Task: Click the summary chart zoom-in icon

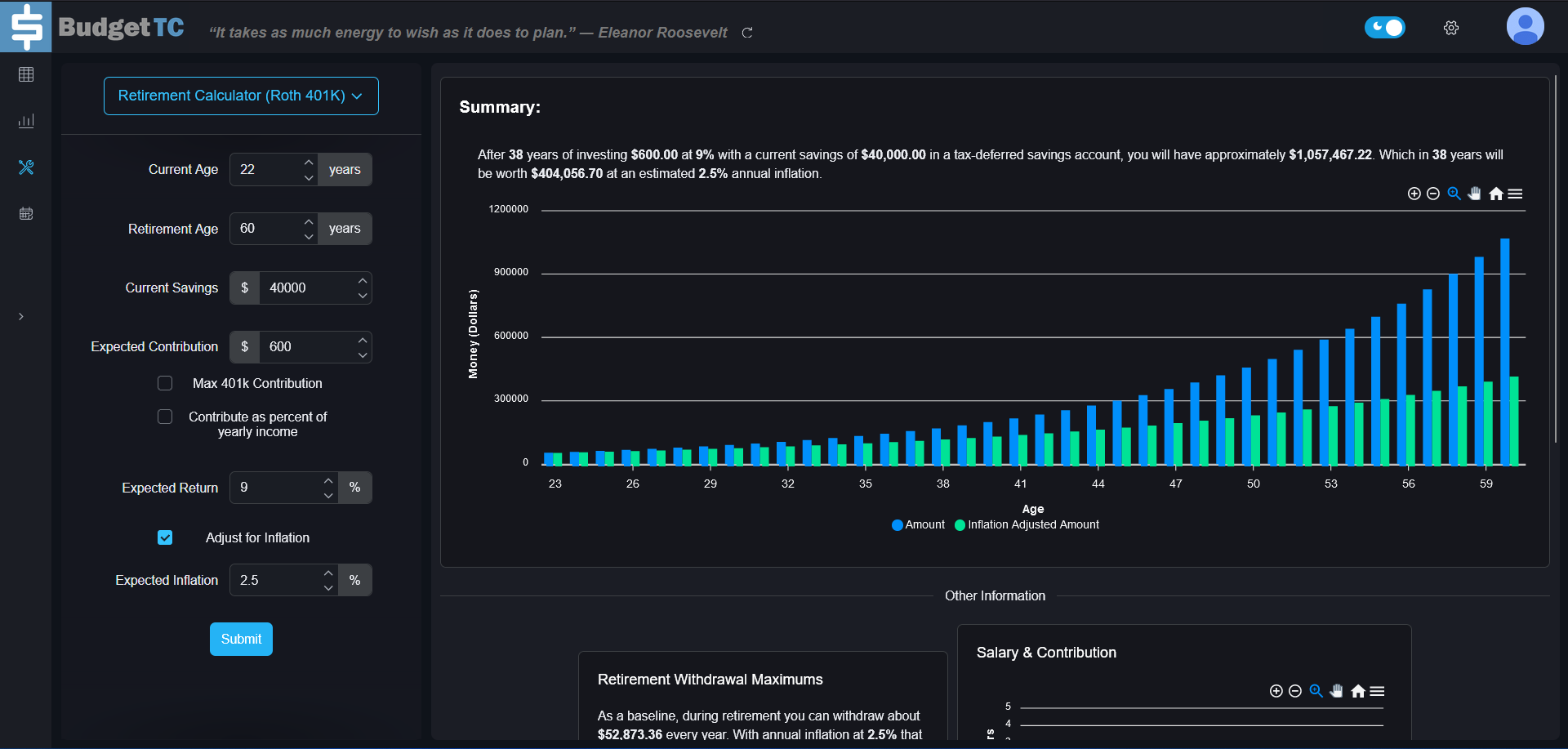Action: click(x=1414, y=194)
